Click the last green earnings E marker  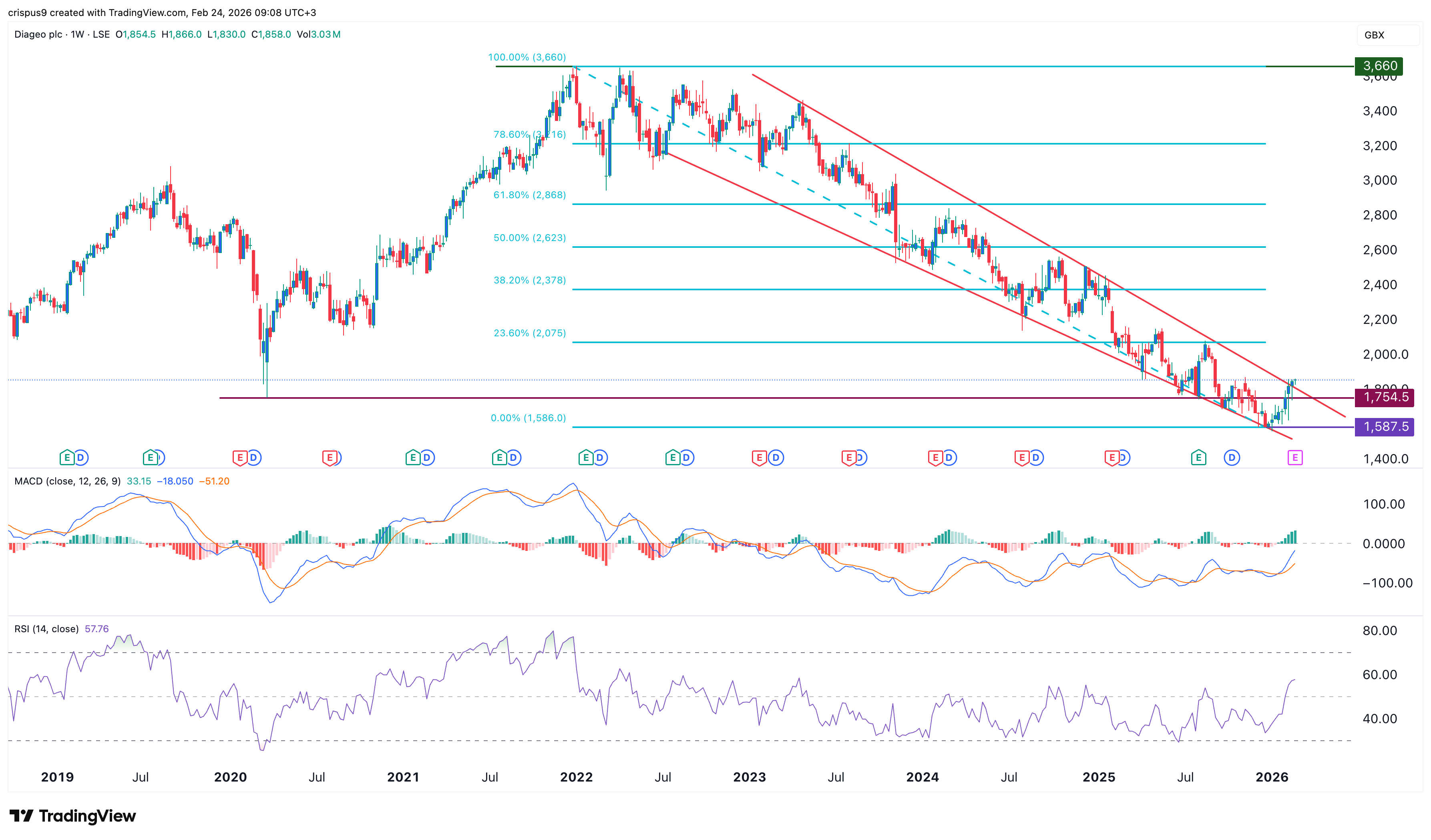[x=1198, y=457]
